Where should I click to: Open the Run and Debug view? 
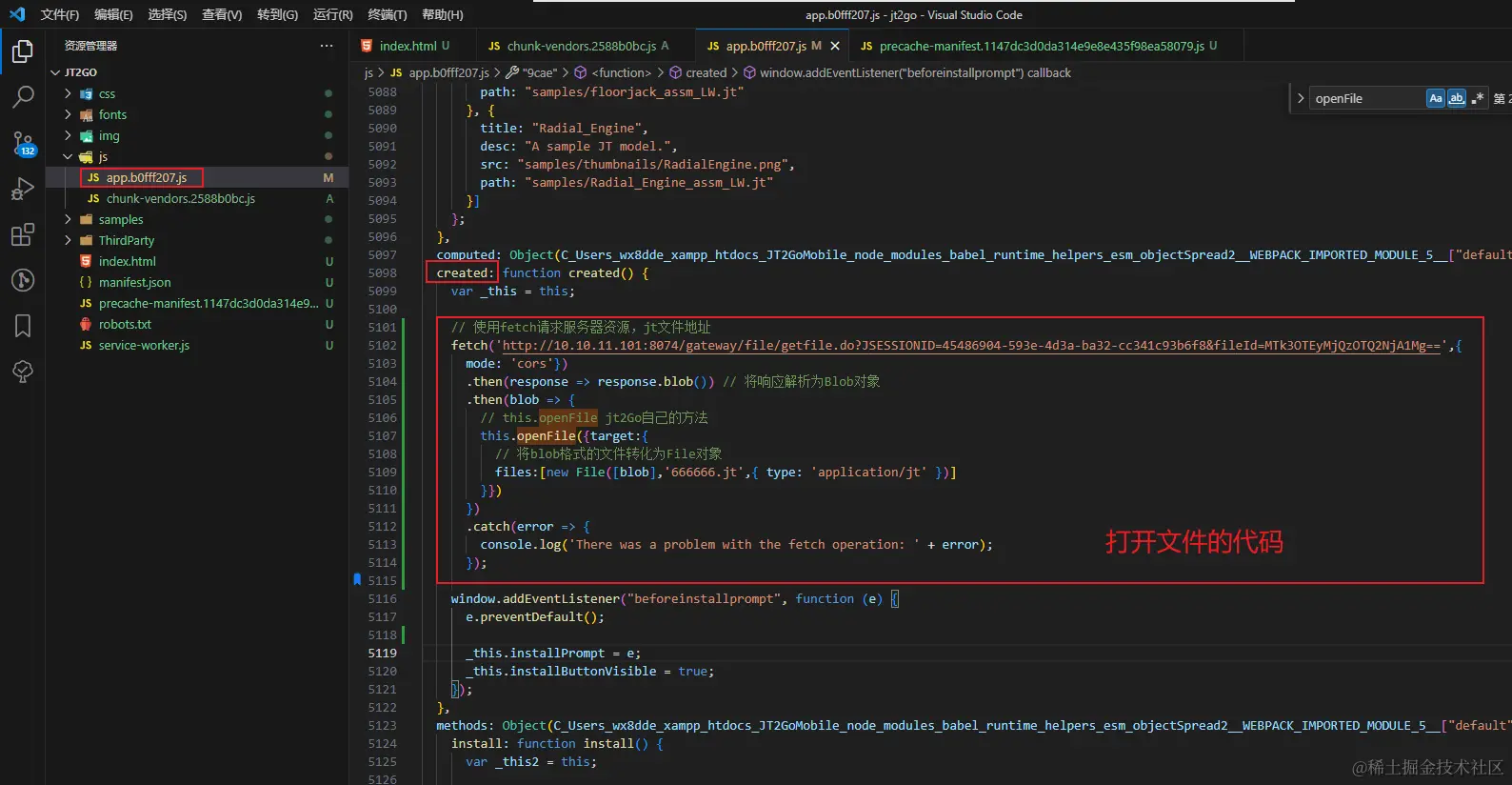[23, 189]
